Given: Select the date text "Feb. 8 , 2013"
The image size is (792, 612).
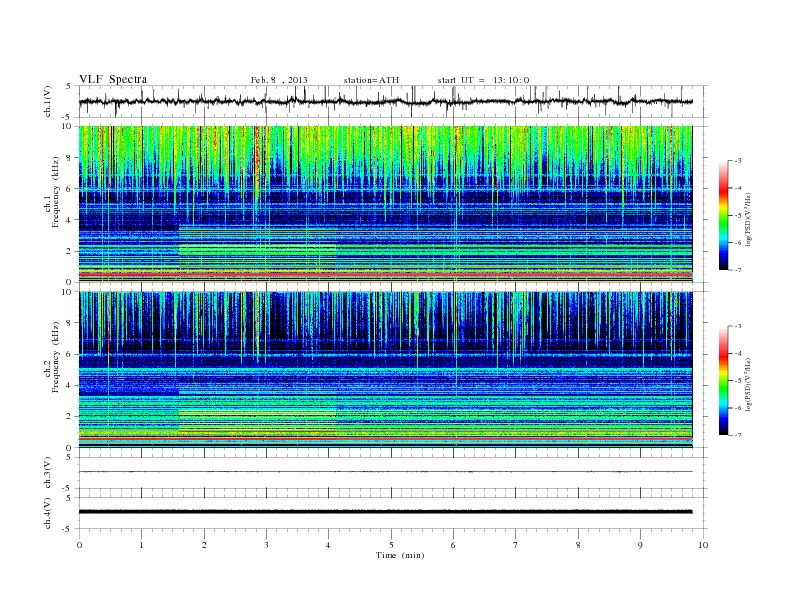Looking at the screenshot, I should coord(279,80).
